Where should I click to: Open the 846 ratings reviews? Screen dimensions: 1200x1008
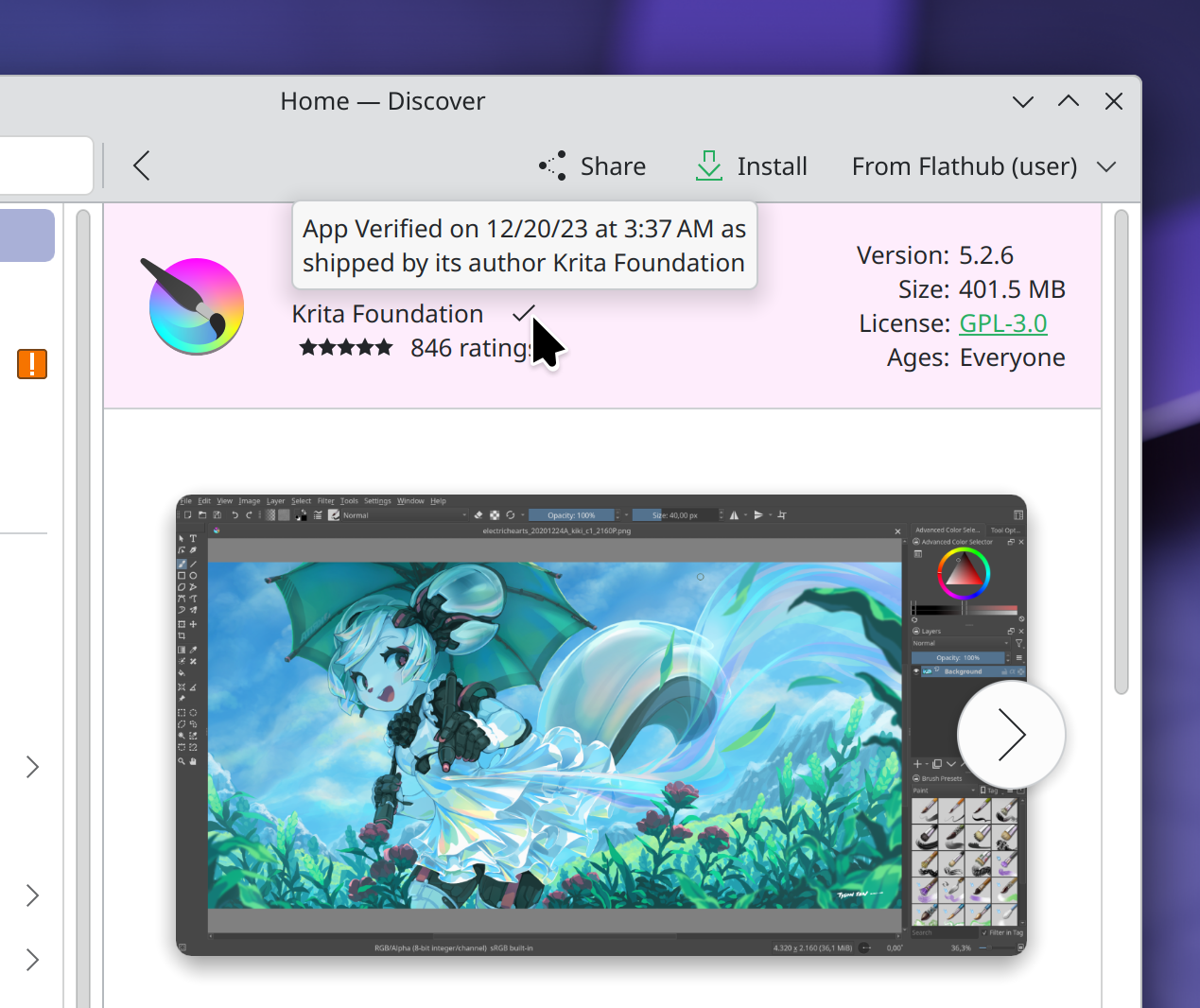pos(468,348)
